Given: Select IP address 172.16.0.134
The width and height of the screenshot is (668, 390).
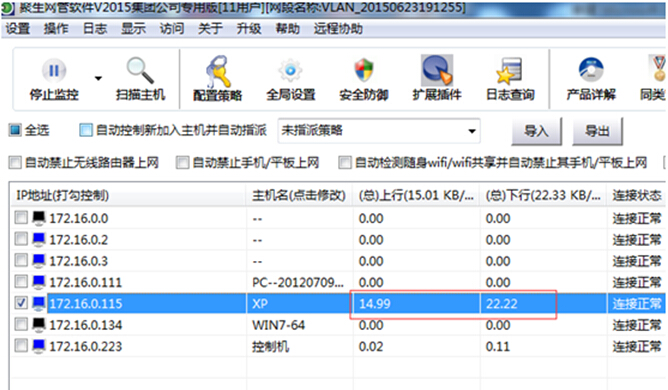Looking at the screenshot, I should point(86,325).
